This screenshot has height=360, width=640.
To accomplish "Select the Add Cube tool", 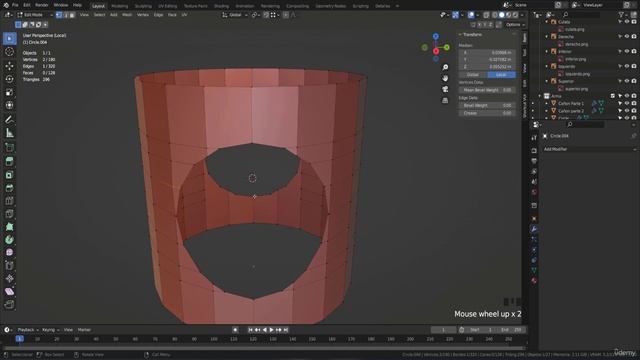I will 9,147.
